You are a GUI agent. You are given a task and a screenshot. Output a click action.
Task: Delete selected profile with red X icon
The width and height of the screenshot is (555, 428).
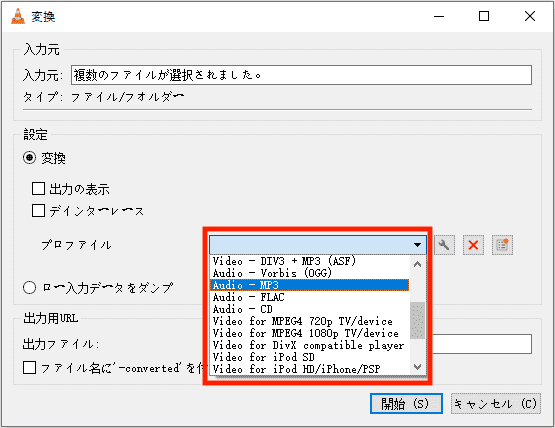point(473,245)
